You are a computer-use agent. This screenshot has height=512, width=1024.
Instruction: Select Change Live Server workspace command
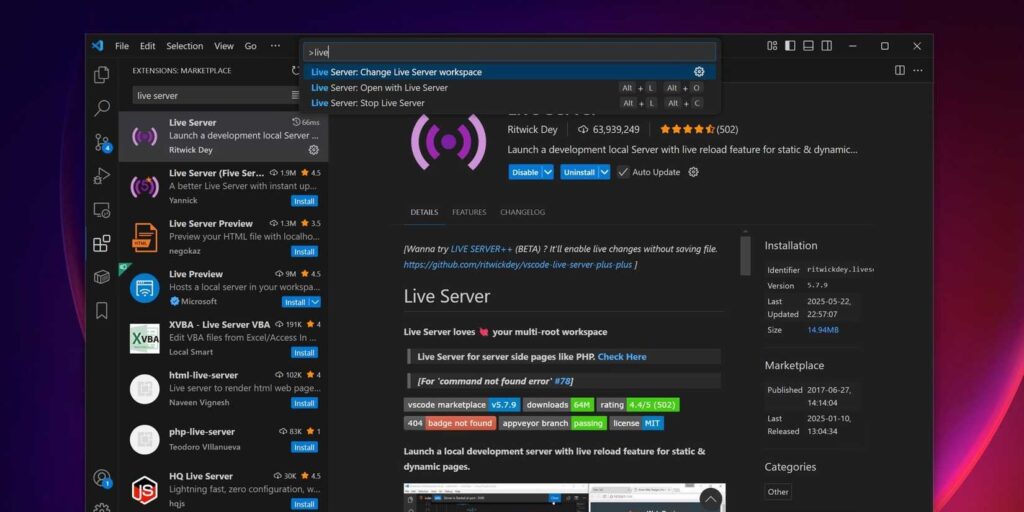[x=509, y=72]
